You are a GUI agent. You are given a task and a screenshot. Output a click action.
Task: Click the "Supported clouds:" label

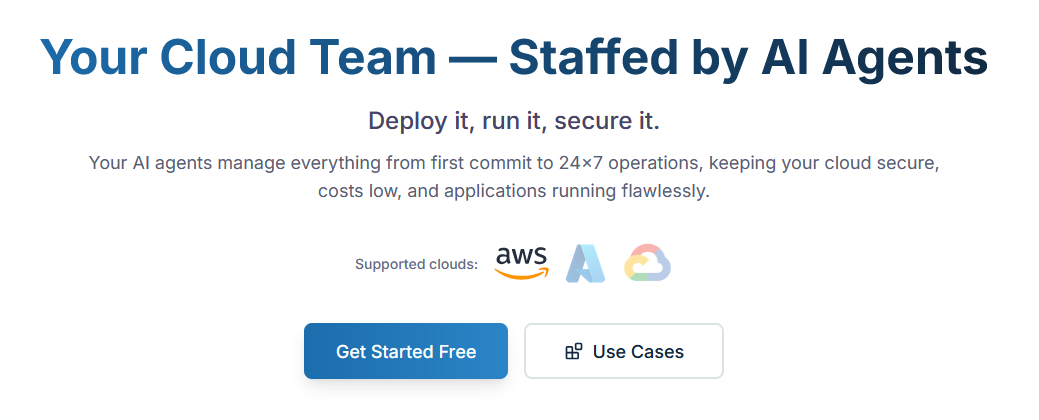(416, 265)
